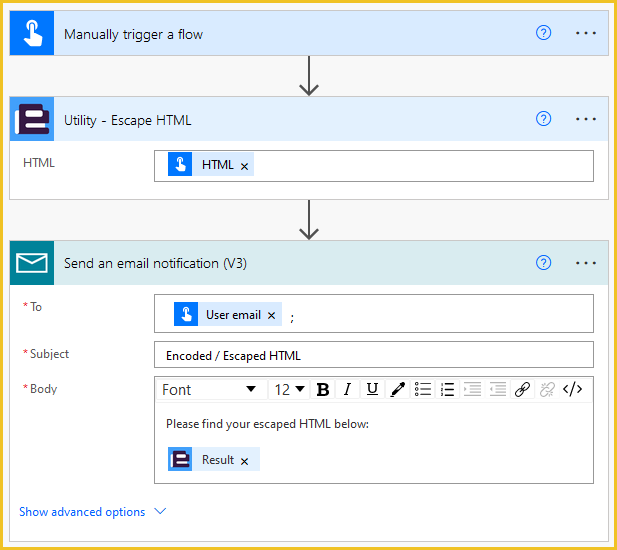Viewport: 617px width, 550px height.
Task: Open ellipsis menu for Manually trigger a flow
Action: [x=586, y=33]
